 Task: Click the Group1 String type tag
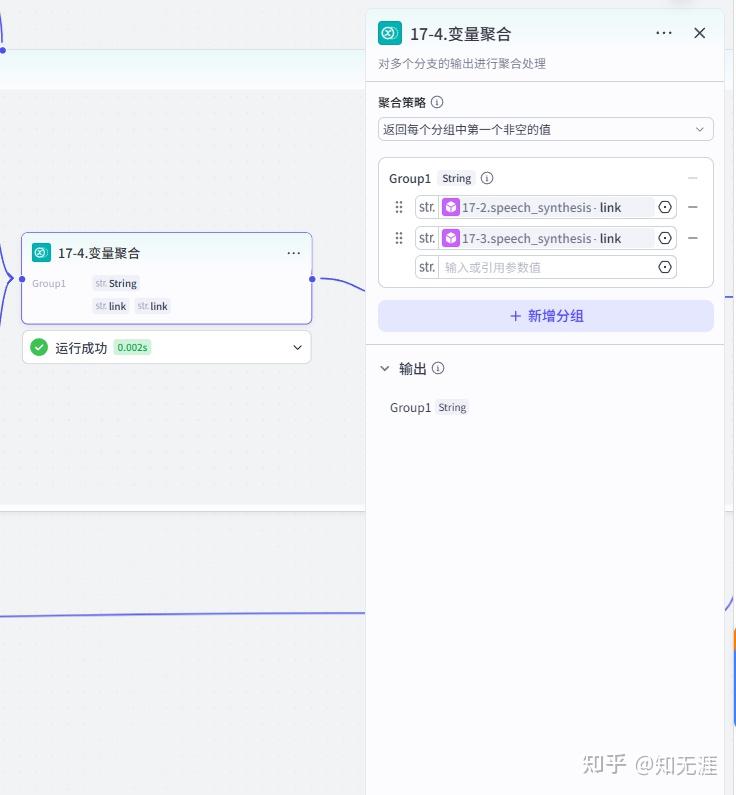pos(456,178)
